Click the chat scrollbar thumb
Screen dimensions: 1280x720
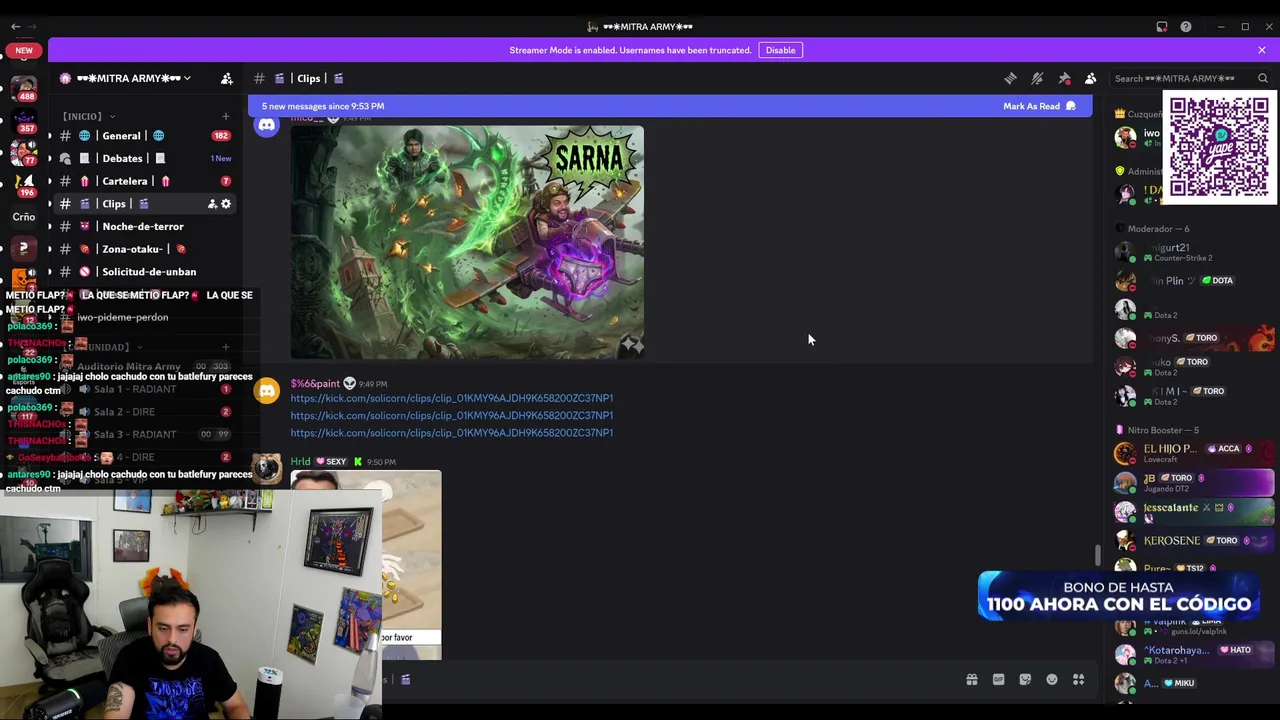point(1098,555)
